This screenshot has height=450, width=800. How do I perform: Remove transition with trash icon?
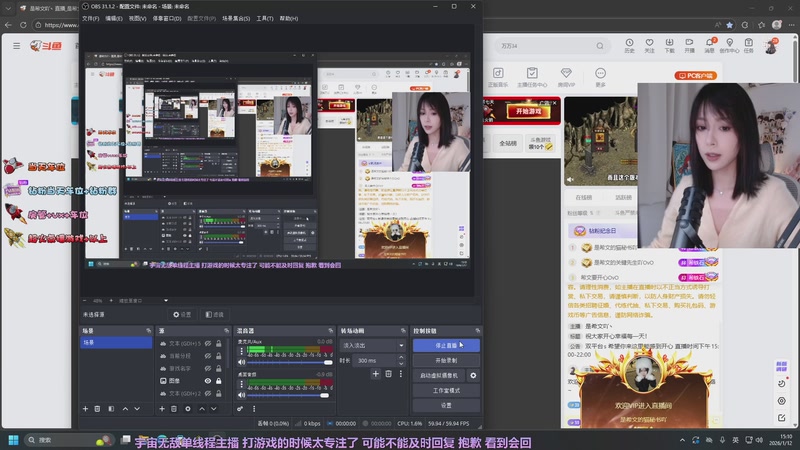[388, 374]
